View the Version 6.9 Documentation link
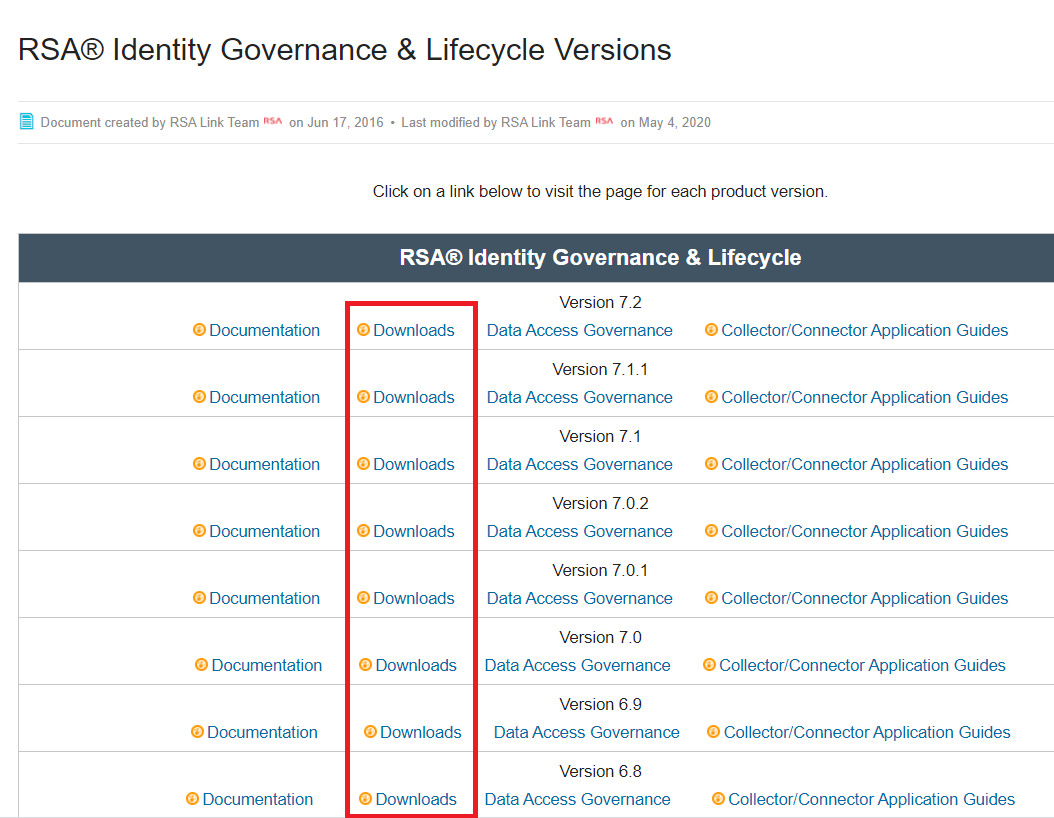Image resolution: width=1054 pixels, height=818 pixels. point(262,732)
